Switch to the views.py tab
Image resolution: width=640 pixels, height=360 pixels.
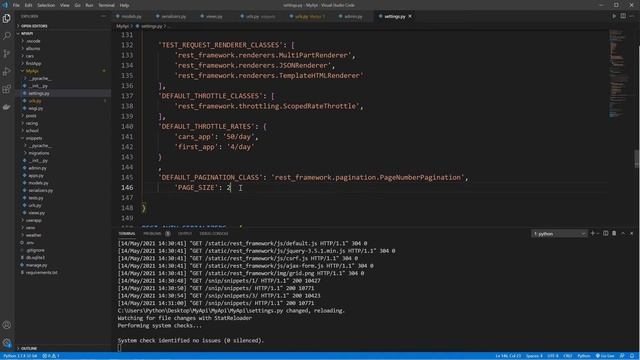click(x=214, y=16)
